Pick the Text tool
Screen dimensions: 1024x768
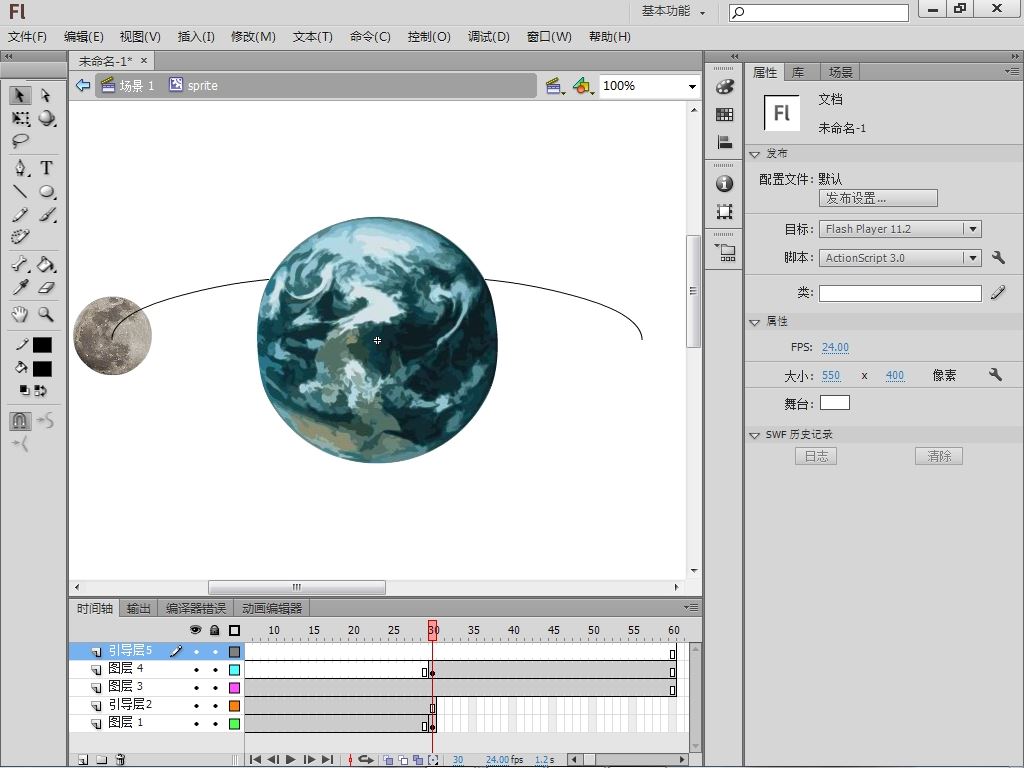click(x=46, y=168)
